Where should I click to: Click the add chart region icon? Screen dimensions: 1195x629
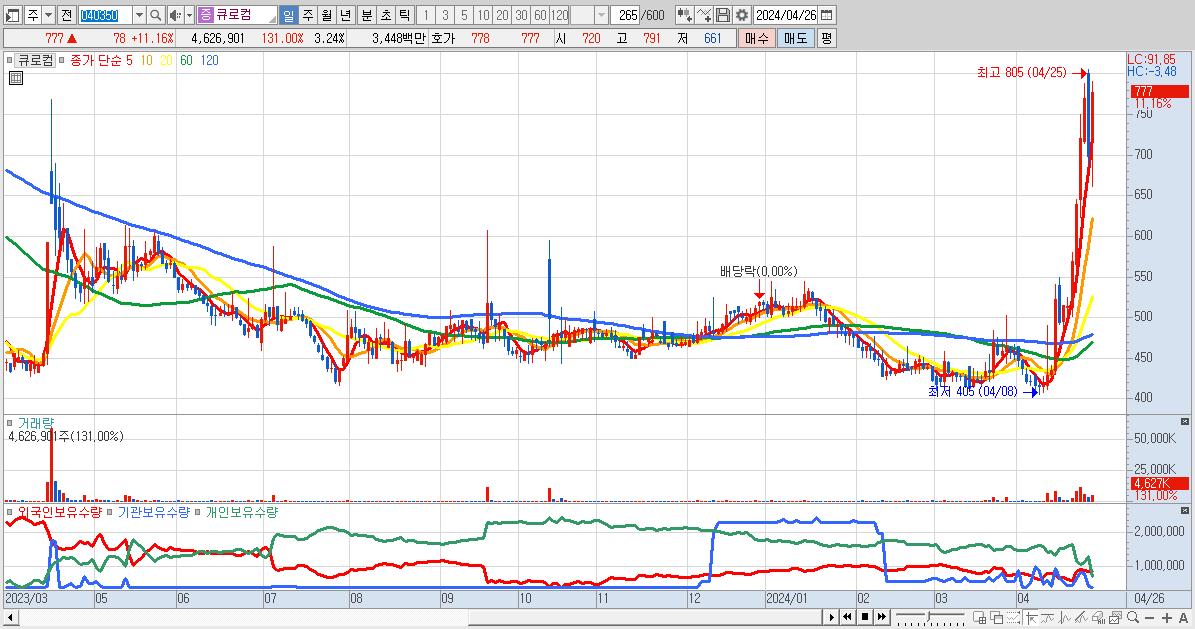click(979, 617)
